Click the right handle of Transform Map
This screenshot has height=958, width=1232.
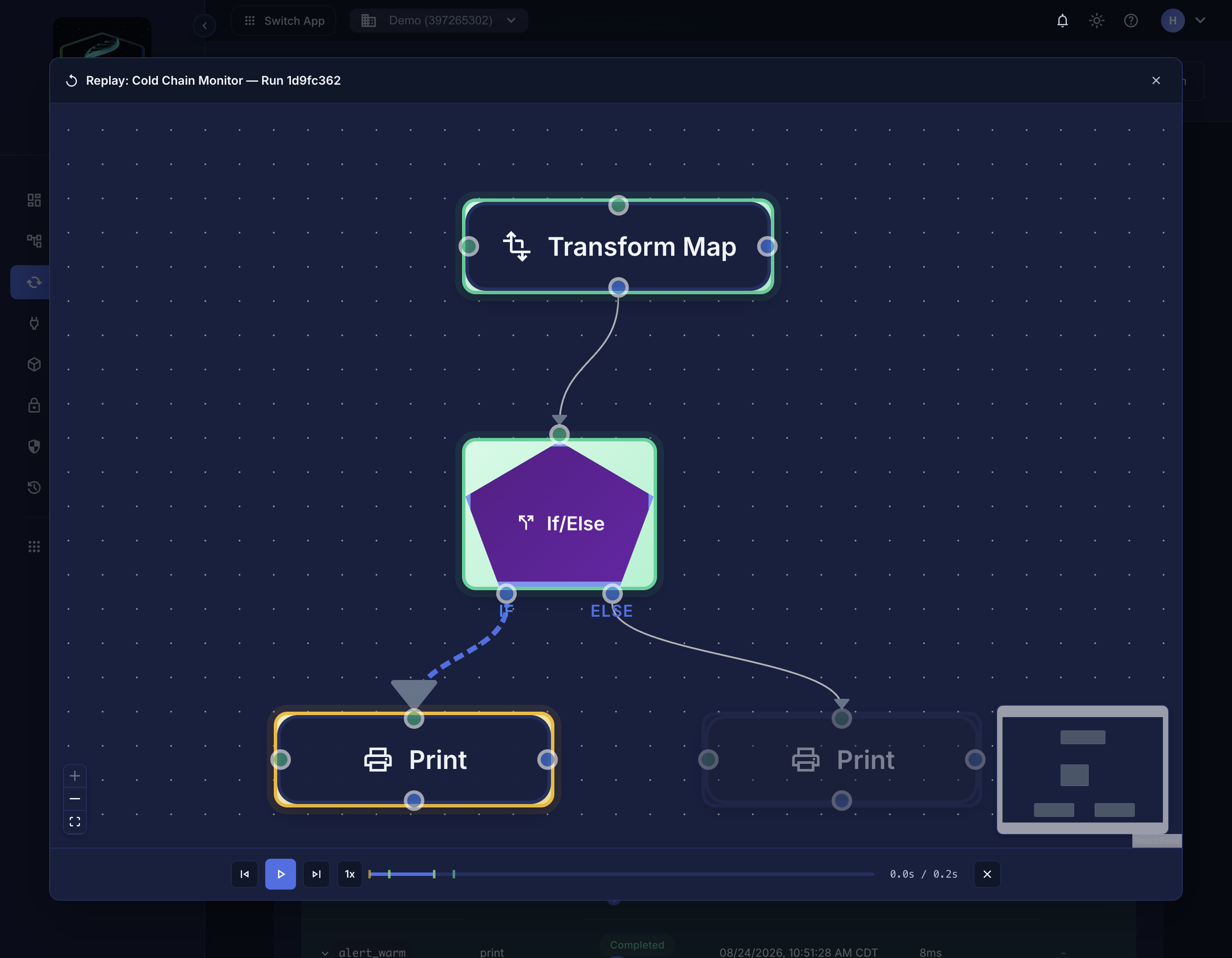coord(767,246)
